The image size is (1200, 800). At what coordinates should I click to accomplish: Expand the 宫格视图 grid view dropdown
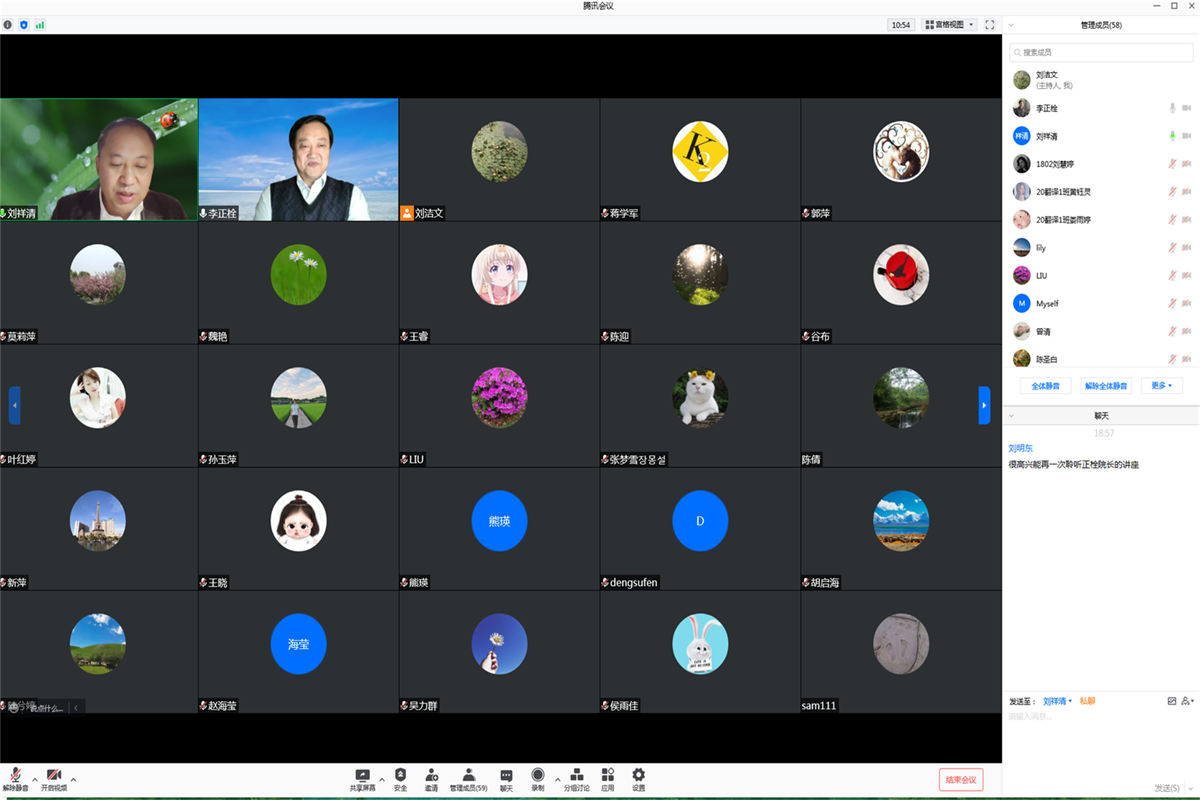pos(949,24)
